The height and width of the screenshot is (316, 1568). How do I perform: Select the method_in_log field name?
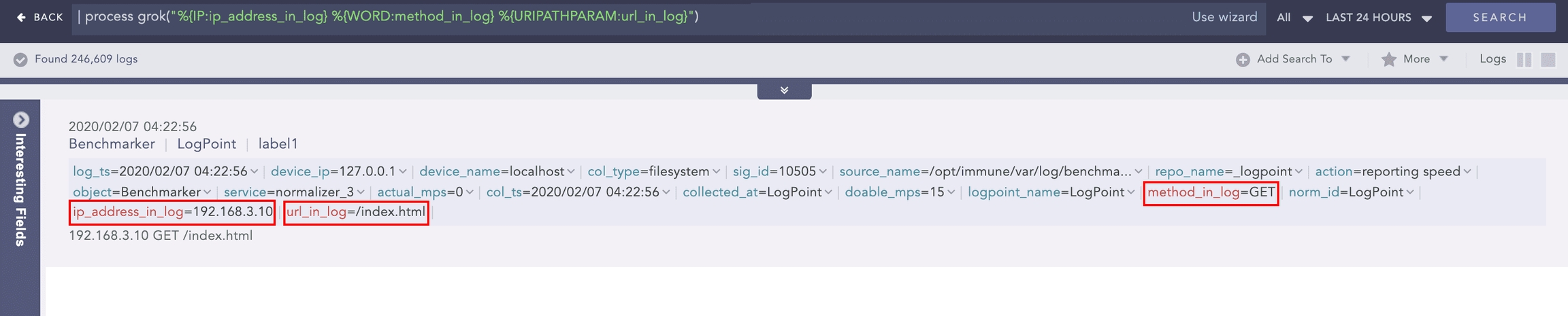coord(1193,192)
